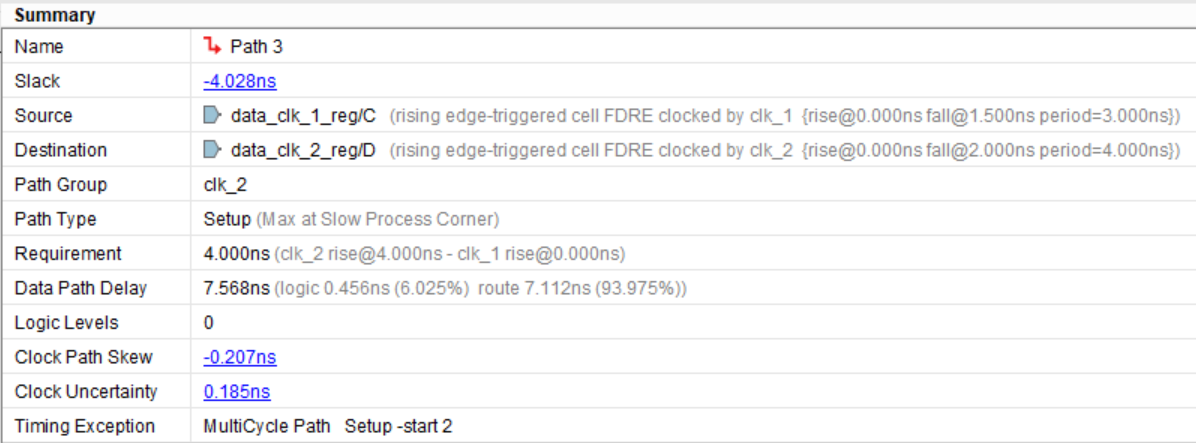1196x443 pixels.
Task: Open the -4.028ns slack link
Action: coord(240,81)
